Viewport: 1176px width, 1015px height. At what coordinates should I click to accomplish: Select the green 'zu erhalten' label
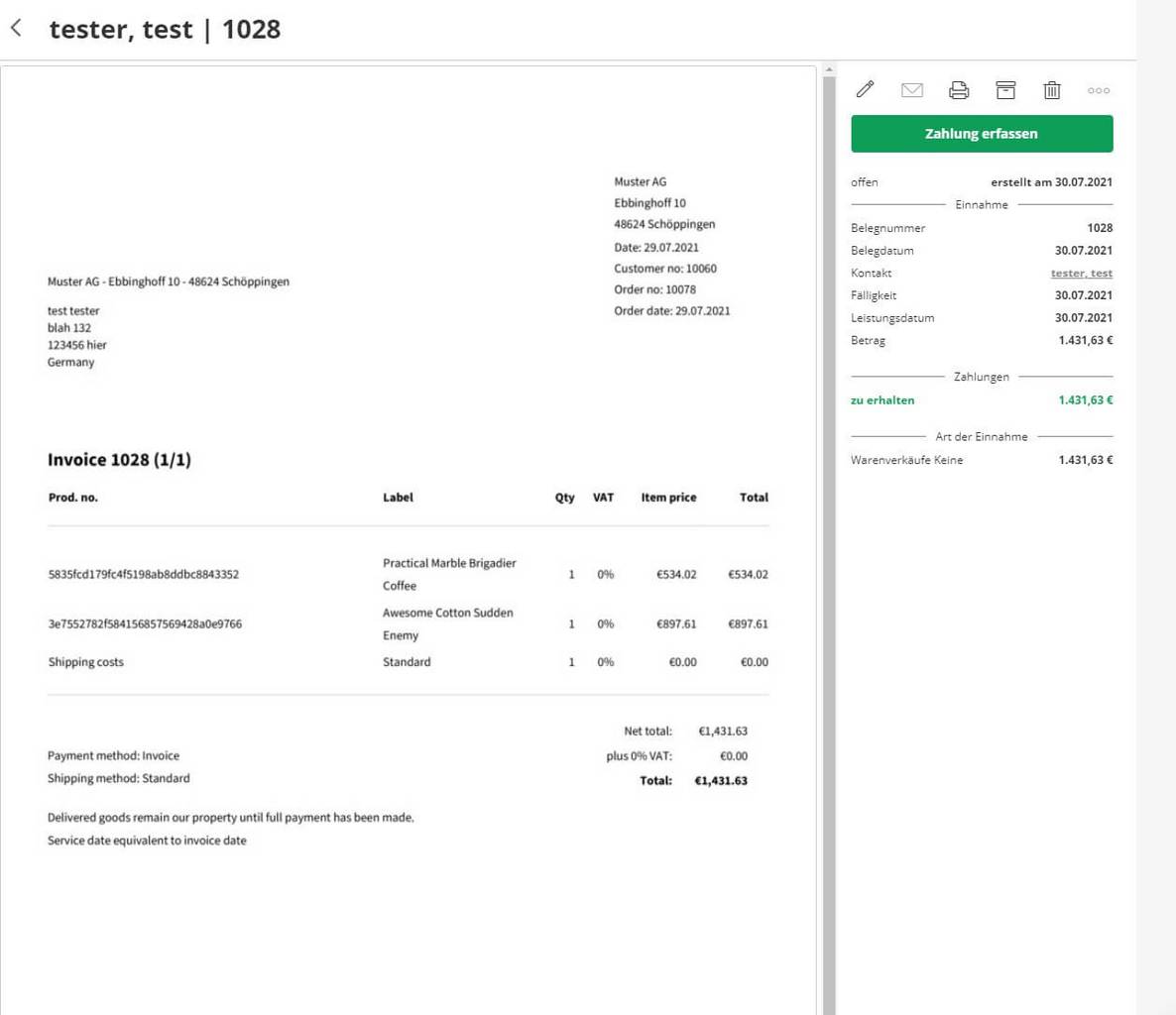pos(882,400)
